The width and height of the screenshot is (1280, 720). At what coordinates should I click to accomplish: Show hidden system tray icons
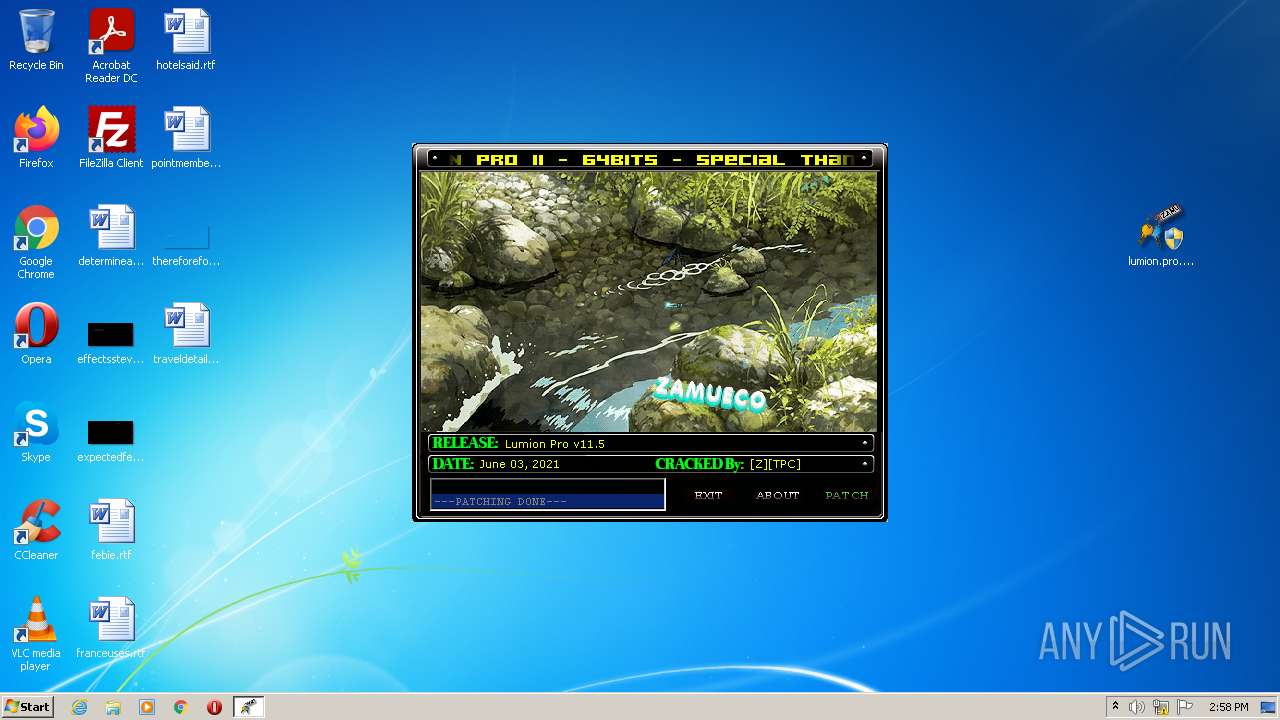(x=1115, y=707)
